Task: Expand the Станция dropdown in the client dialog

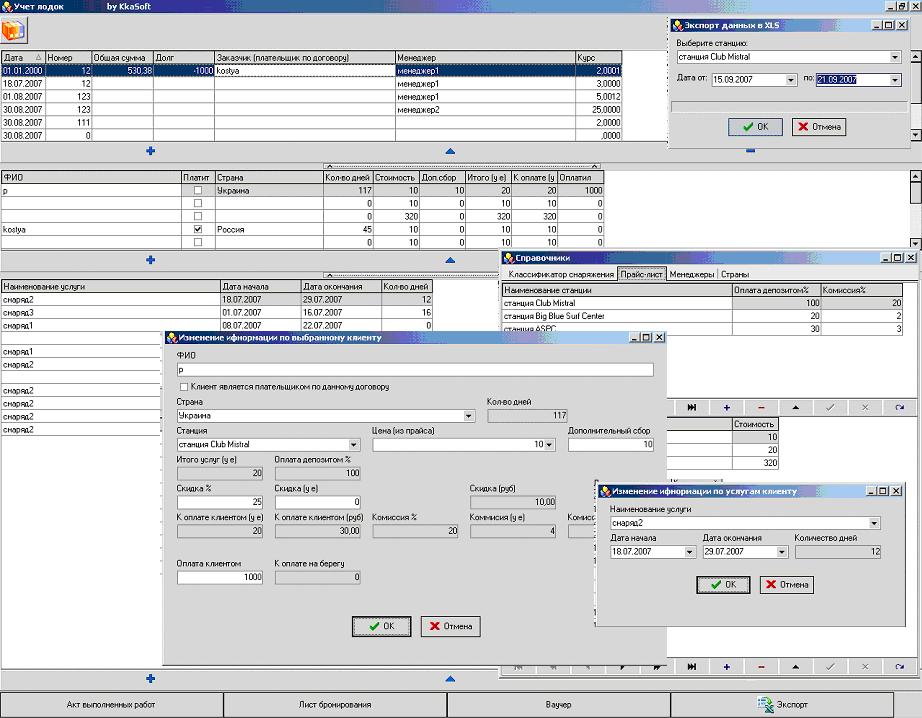Action: [x=354, y=445]
